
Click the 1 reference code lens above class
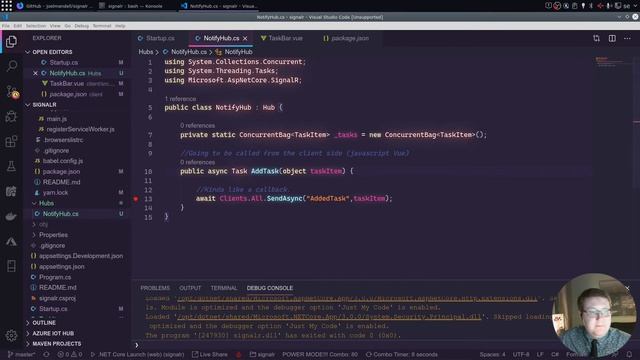[x=180, y=99]
